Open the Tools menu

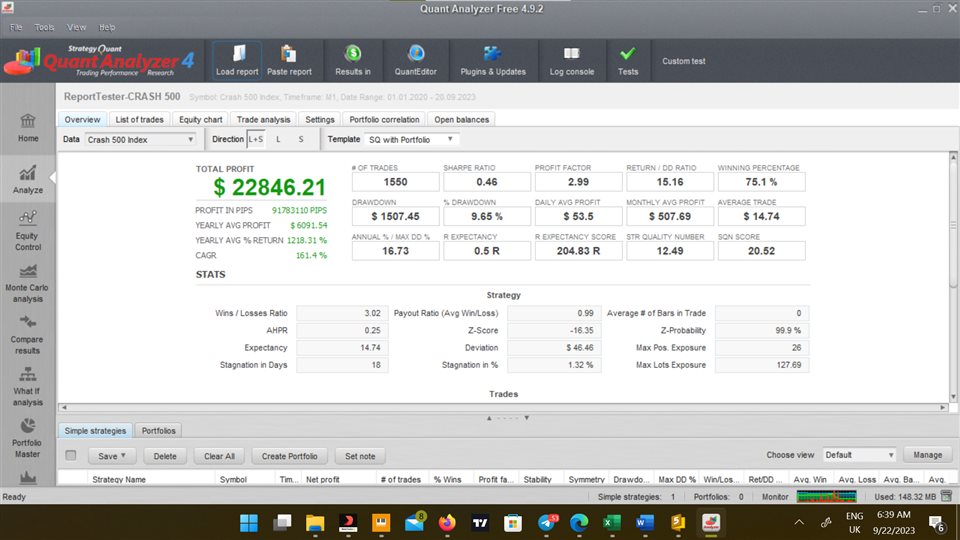click(x=44, y=27)
